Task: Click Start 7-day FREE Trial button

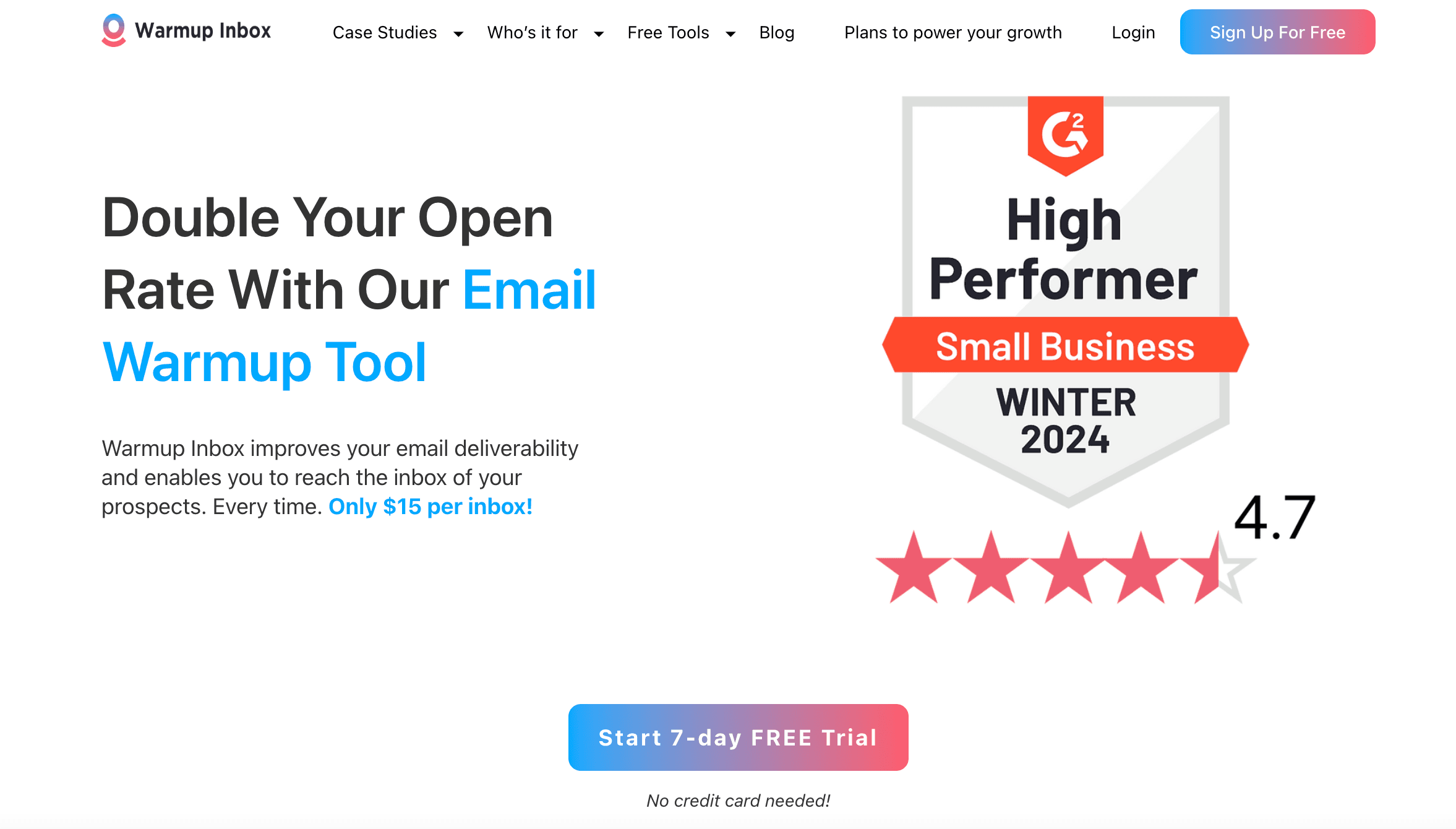Action: point(739,738)
